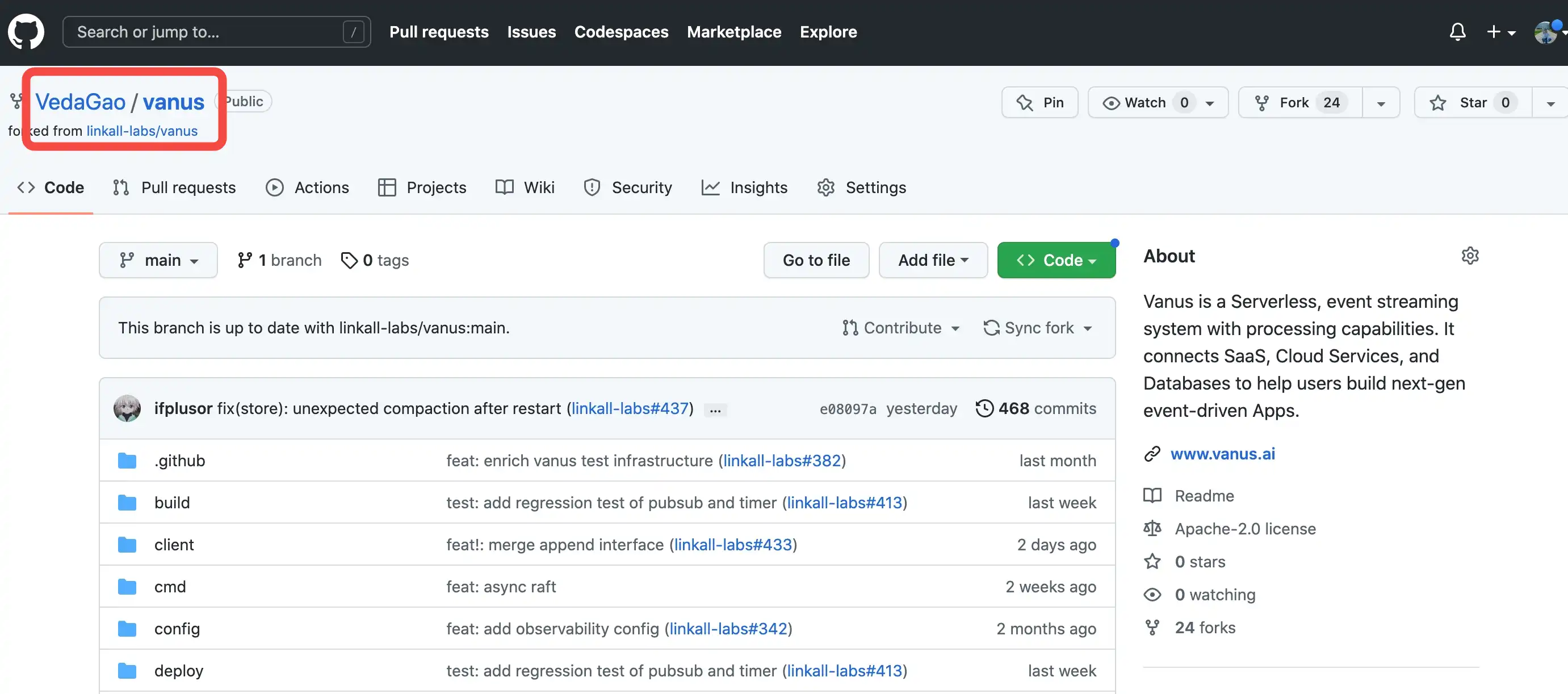
Task: Expand fork options dropdown arrow
Action: (1381, 102)
